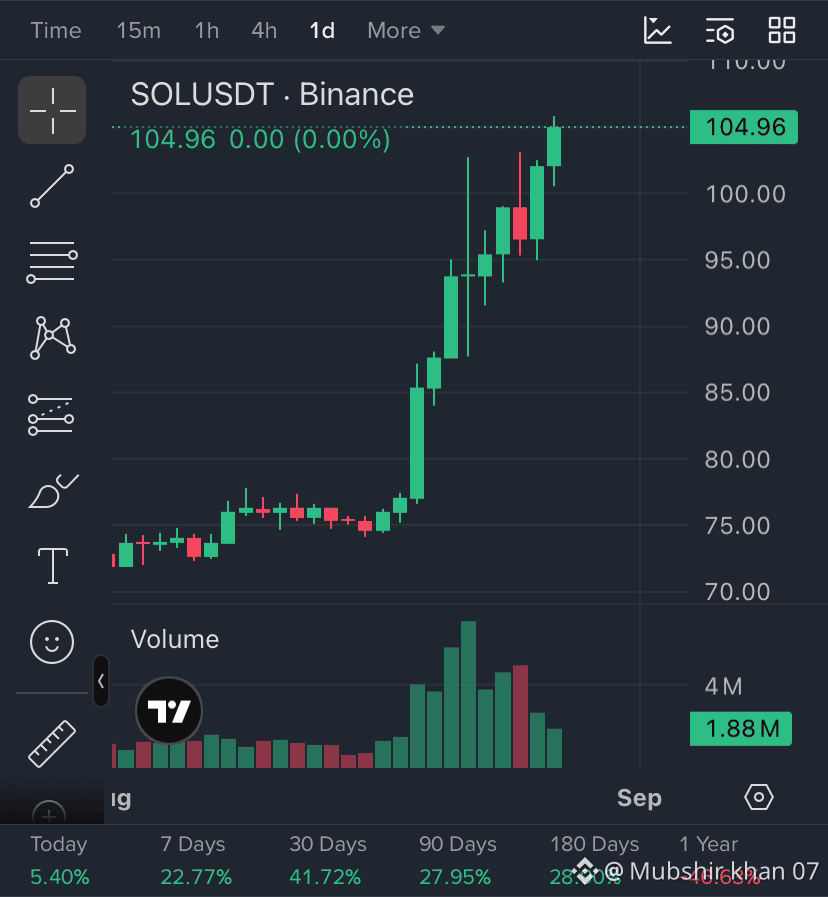Select the XABCD pattern tool
The image size is (828, 897).
52,338
